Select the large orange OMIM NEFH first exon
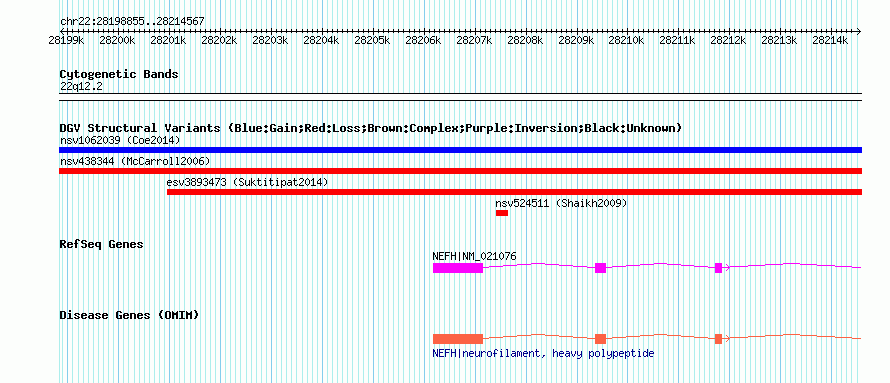 click(x=457, y=339)
